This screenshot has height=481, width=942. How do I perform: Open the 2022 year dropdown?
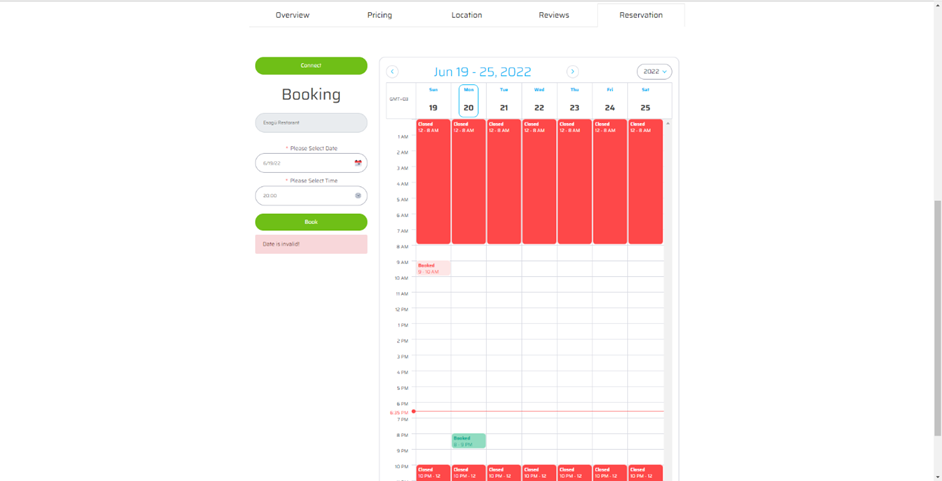tap(654, 71)
